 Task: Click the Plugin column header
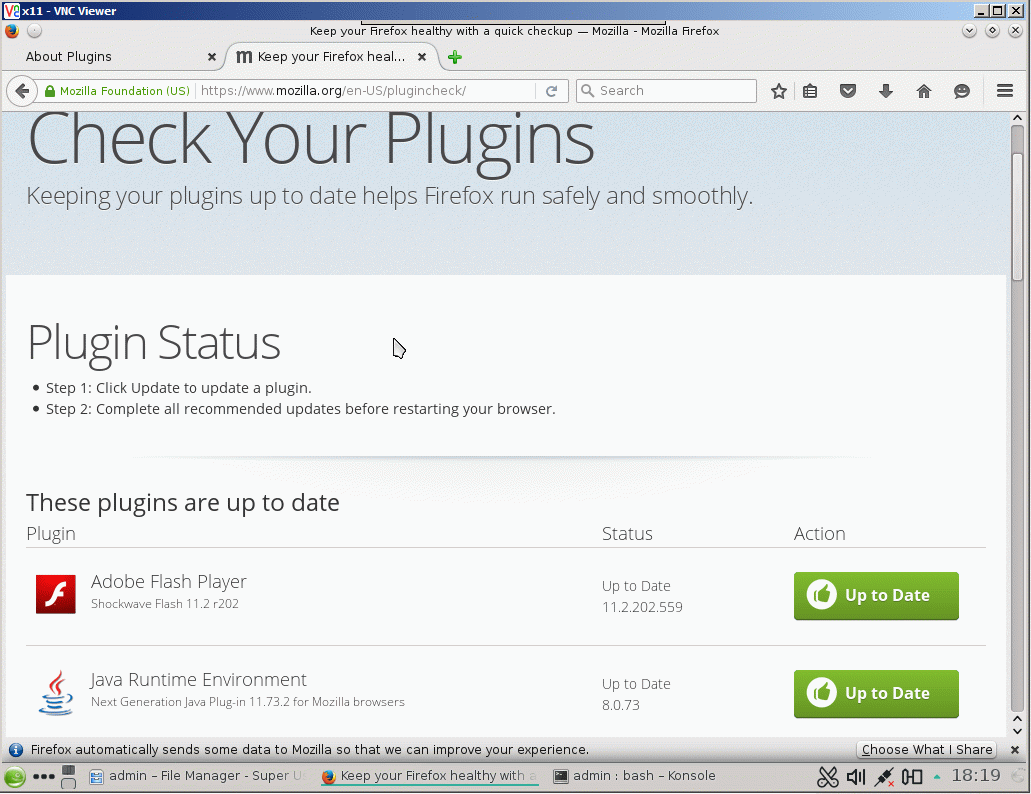point(51,533)
